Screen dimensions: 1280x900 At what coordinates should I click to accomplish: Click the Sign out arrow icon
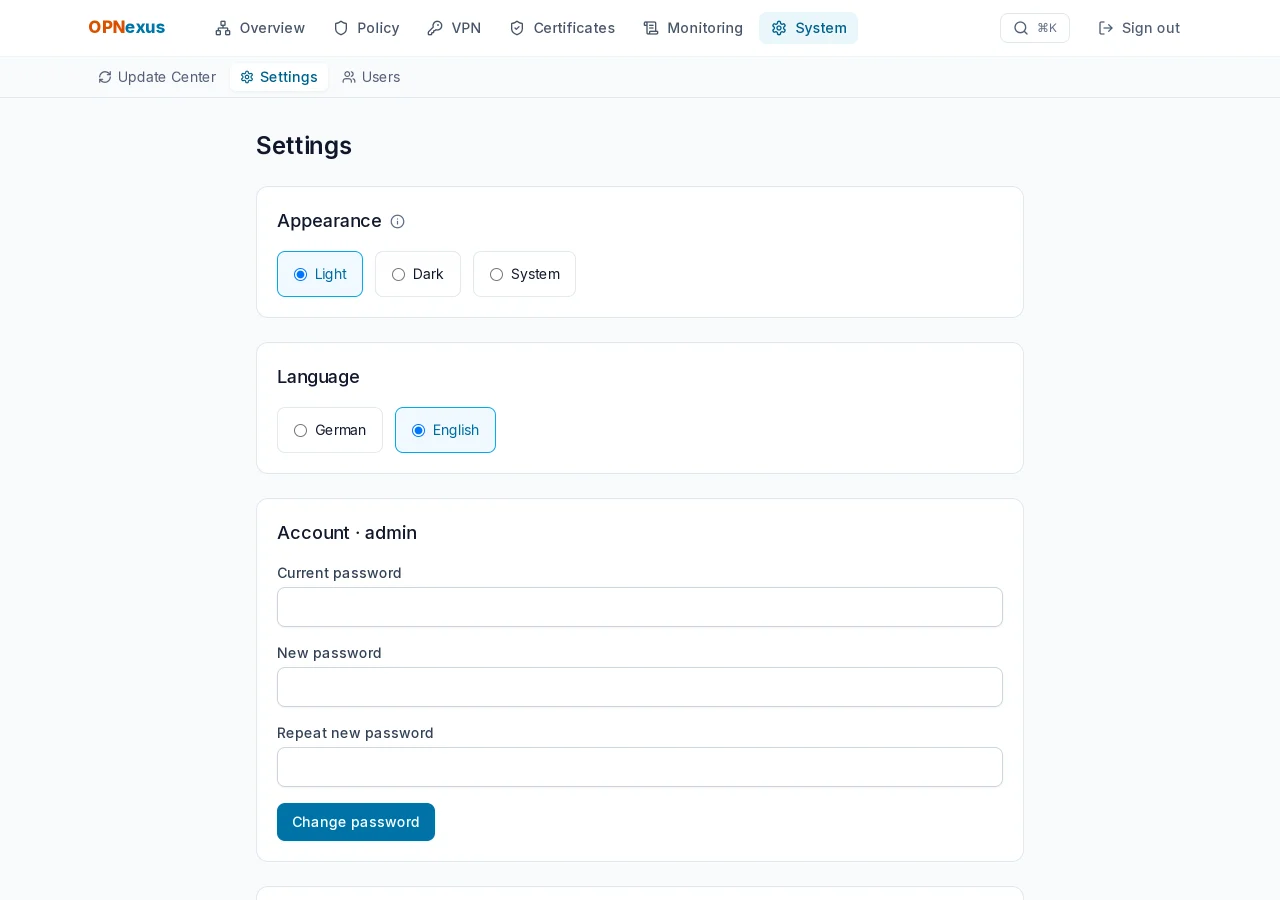pyautogui.click(x=1106, y=28)
